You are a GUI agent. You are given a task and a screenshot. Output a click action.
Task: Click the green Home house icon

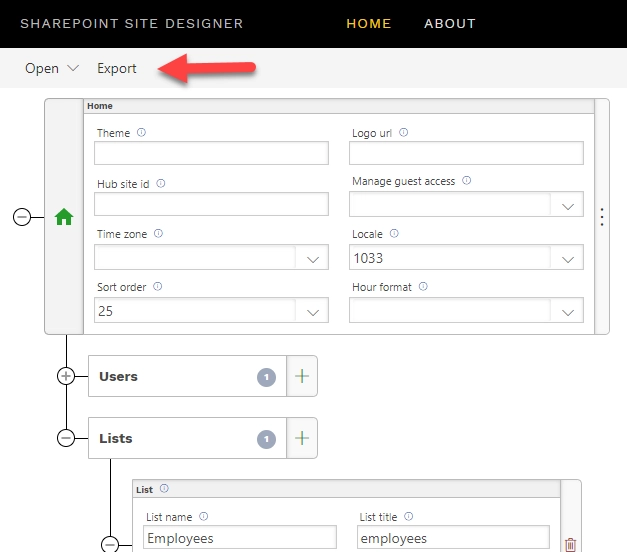point(64,217)
